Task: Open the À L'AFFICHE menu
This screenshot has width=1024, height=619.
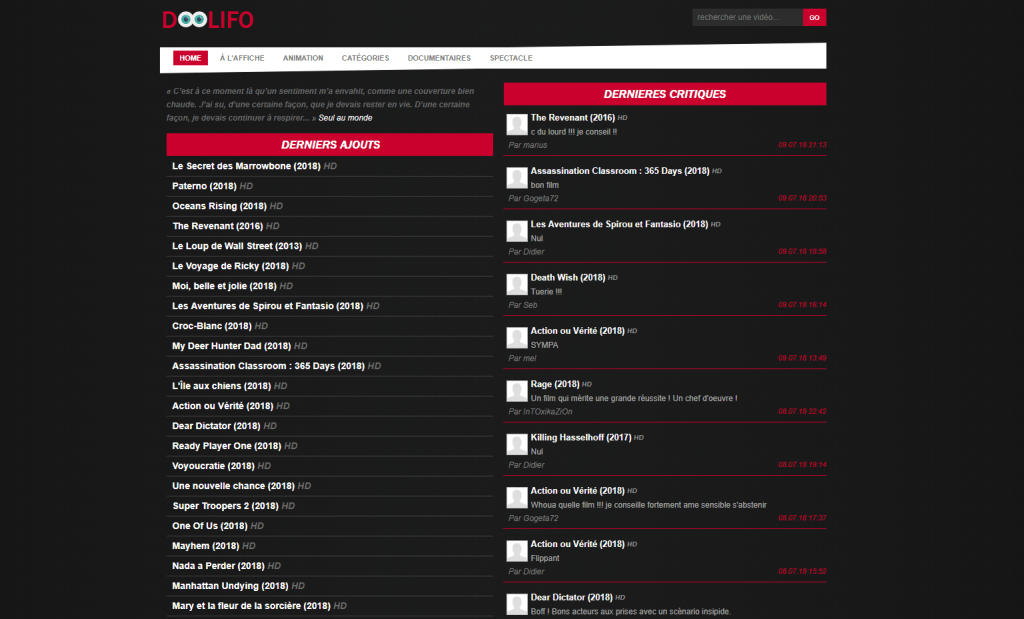Action: pos(242,58)
